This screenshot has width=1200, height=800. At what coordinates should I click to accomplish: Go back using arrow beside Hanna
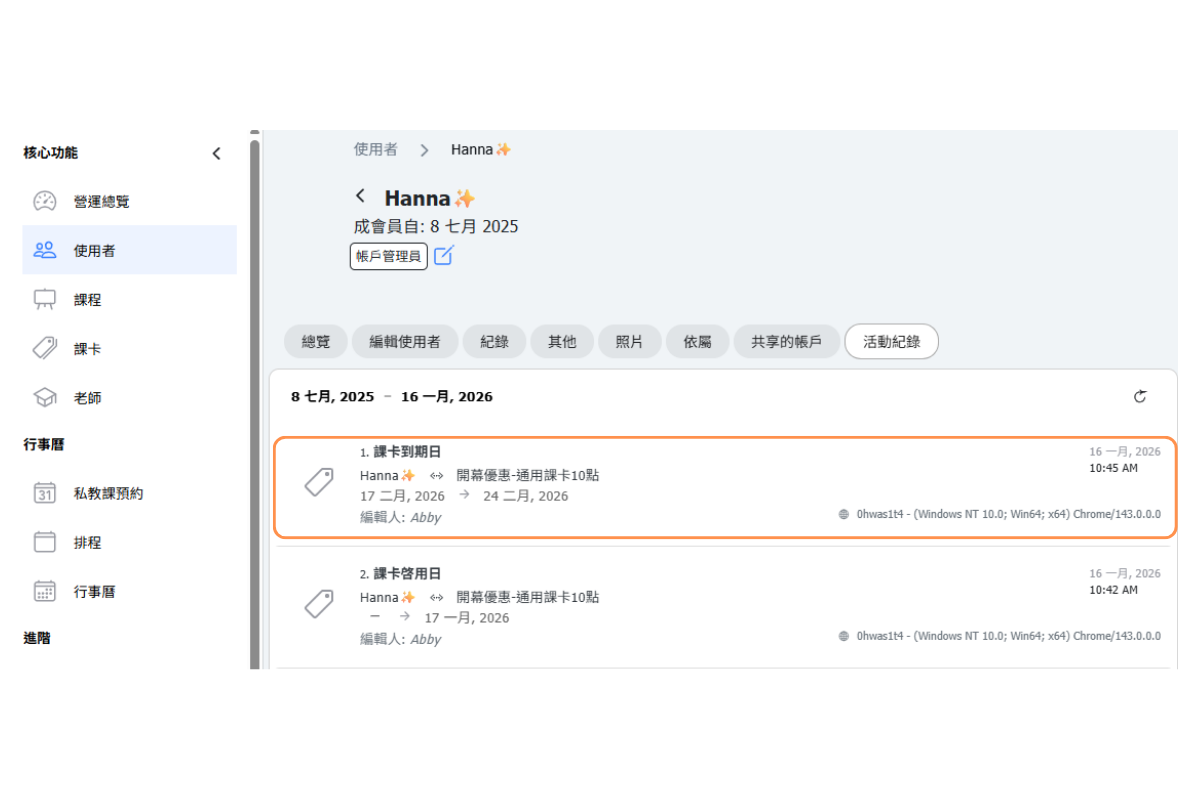361,196
